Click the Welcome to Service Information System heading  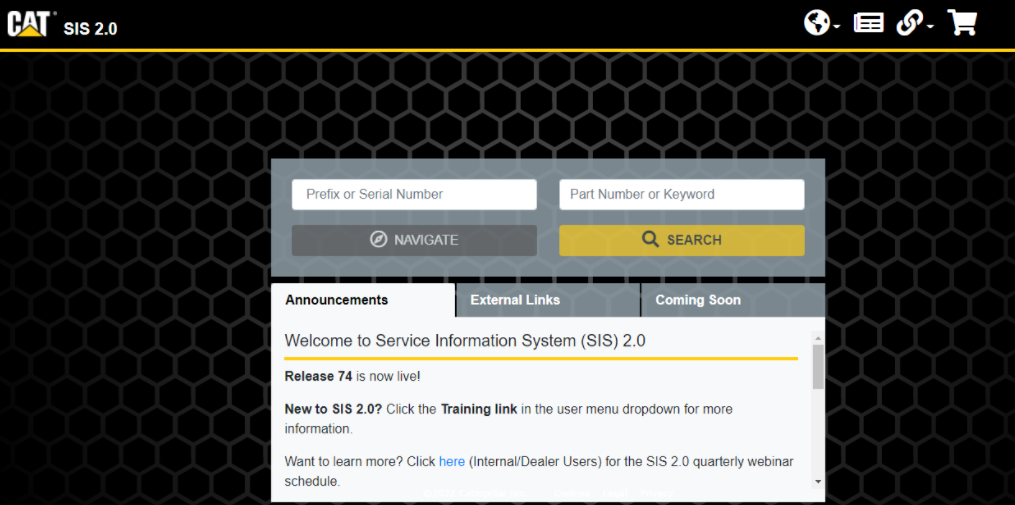[465, 341]
